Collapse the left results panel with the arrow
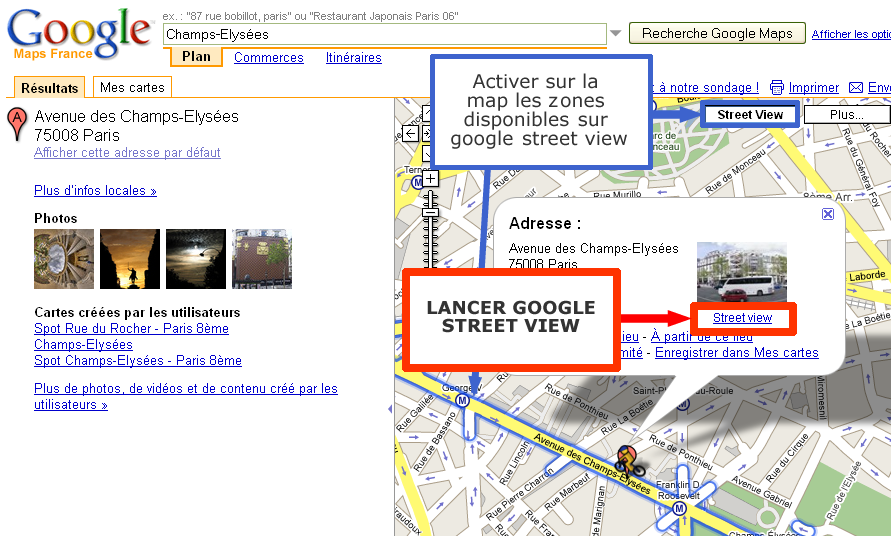This screenshot has width=891, height=536. 390,409
